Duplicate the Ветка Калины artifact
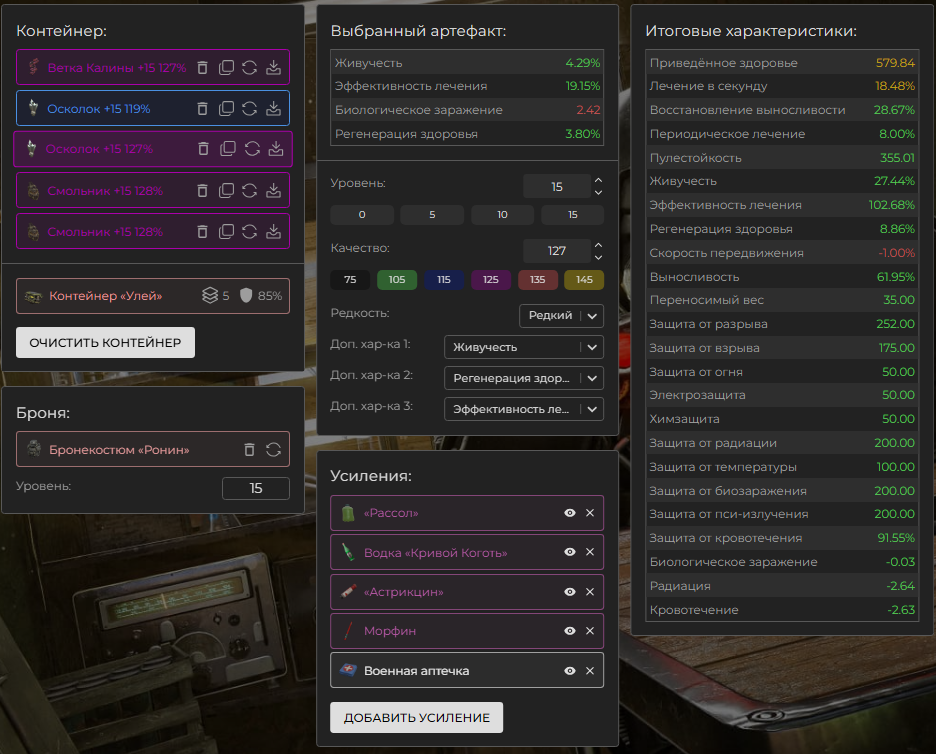The image size is (936, 754). pyautogui.click(x=226, y=67)
